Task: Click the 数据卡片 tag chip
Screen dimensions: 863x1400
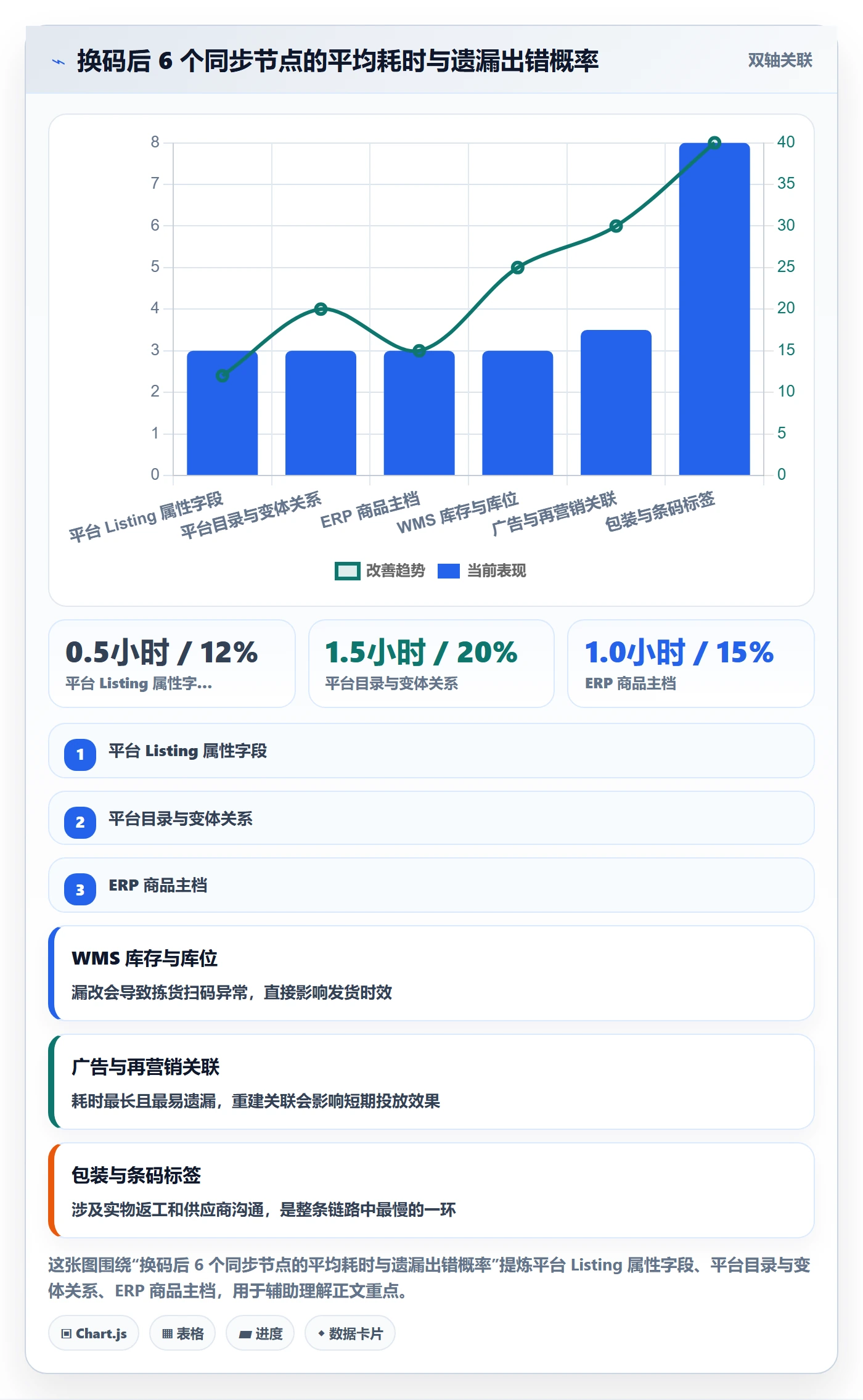Action: pyautogui.click(x=350, y=1333)
